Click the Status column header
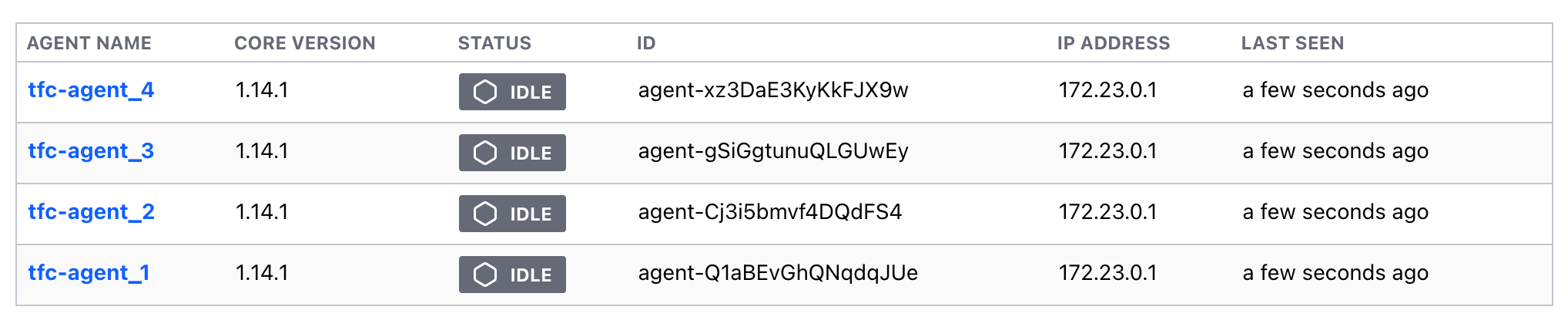1568x327 pixels. 494,43
